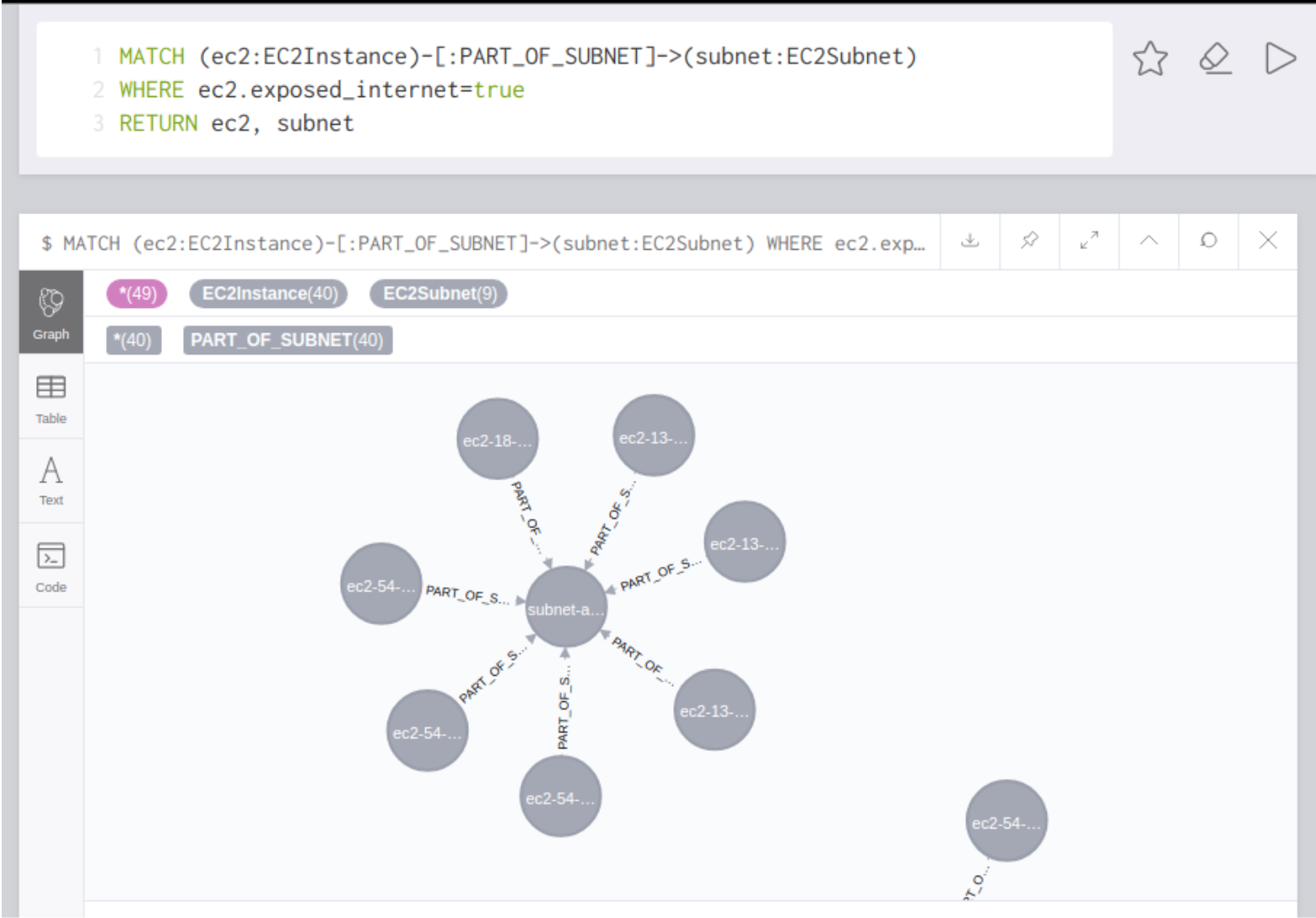This screenshot has width=1316, height=918.
Task: Collapse the result frame with chevron
Action: 1148,240
